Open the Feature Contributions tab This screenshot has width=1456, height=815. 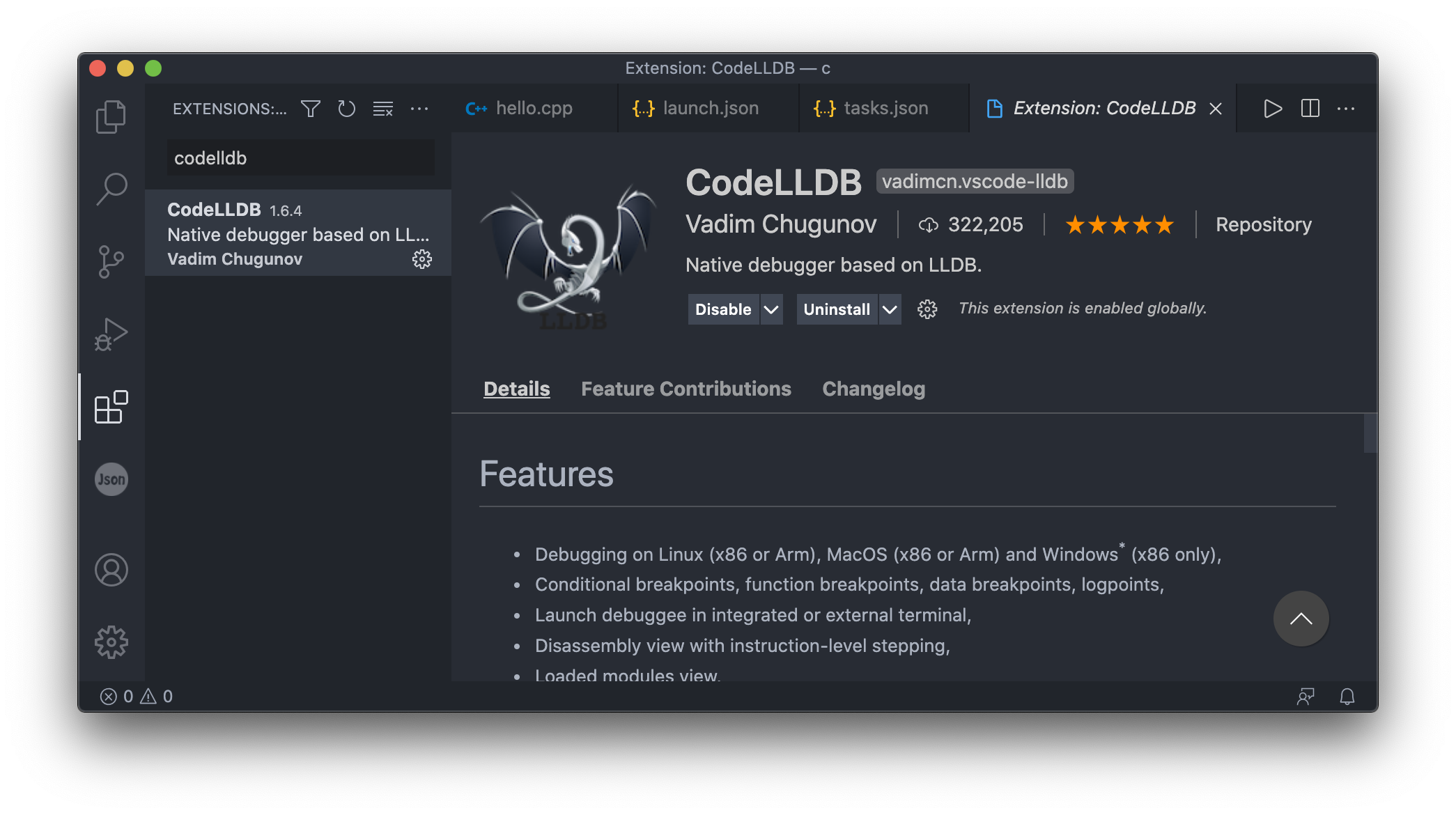686,389
